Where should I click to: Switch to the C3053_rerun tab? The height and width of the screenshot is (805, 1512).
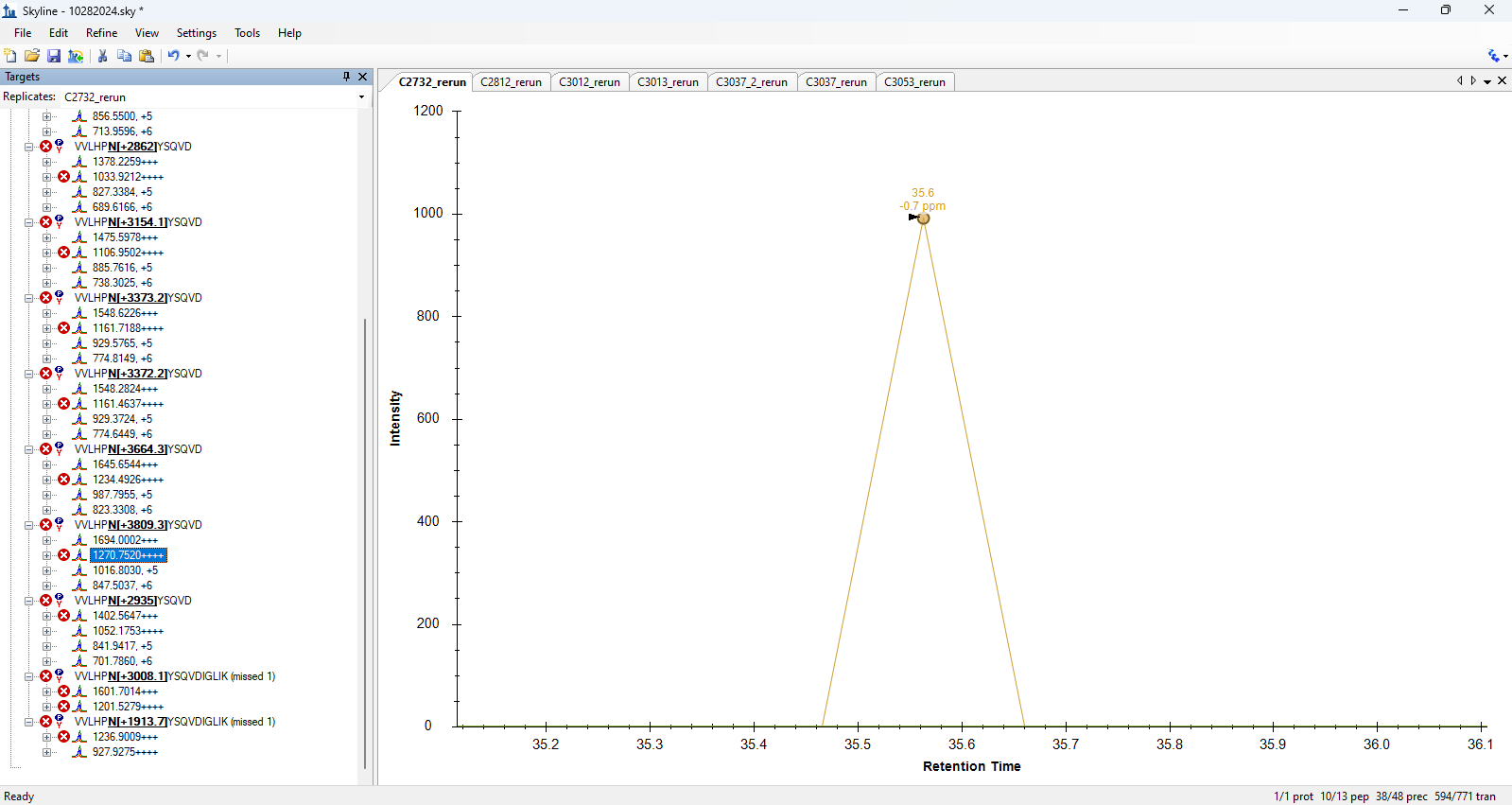click(x=914, y=82)
